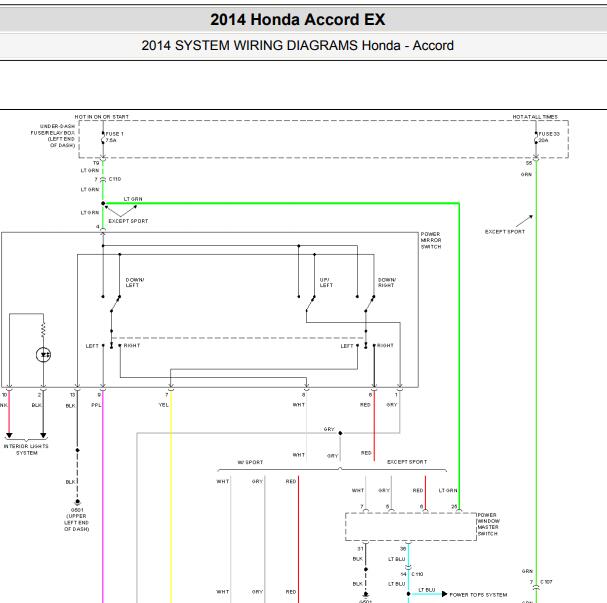
Task: Click the "POWER TOPS SYSTEM" reference label
Action: tap(478, 594)
